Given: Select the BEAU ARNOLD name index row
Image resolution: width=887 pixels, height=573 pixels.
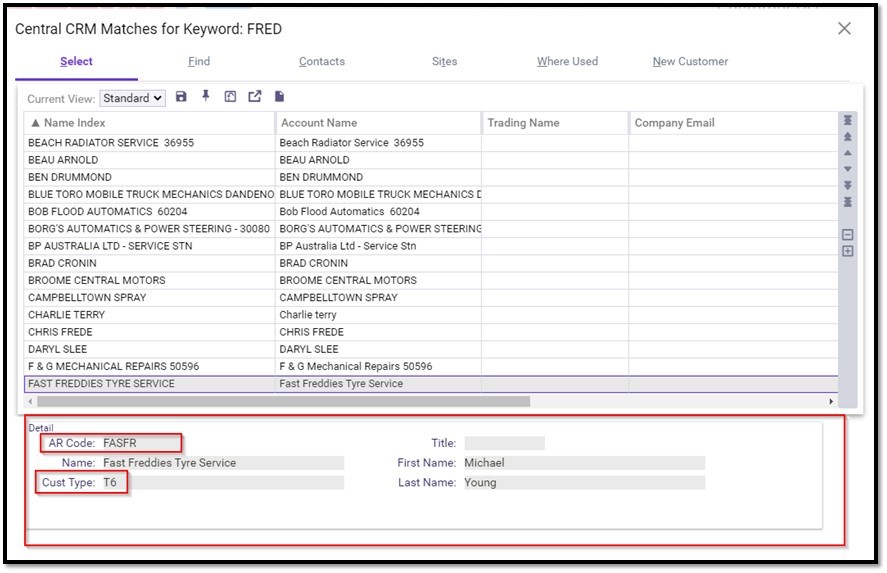Looking at the screenshot, I should pyautogui.click(x=149, y=160).
